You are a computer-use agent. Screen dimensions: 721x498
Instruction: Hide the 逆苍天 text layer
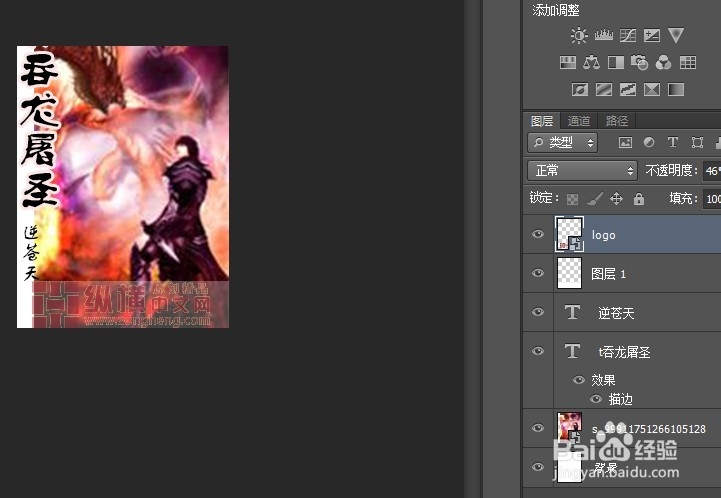[538, 312]
